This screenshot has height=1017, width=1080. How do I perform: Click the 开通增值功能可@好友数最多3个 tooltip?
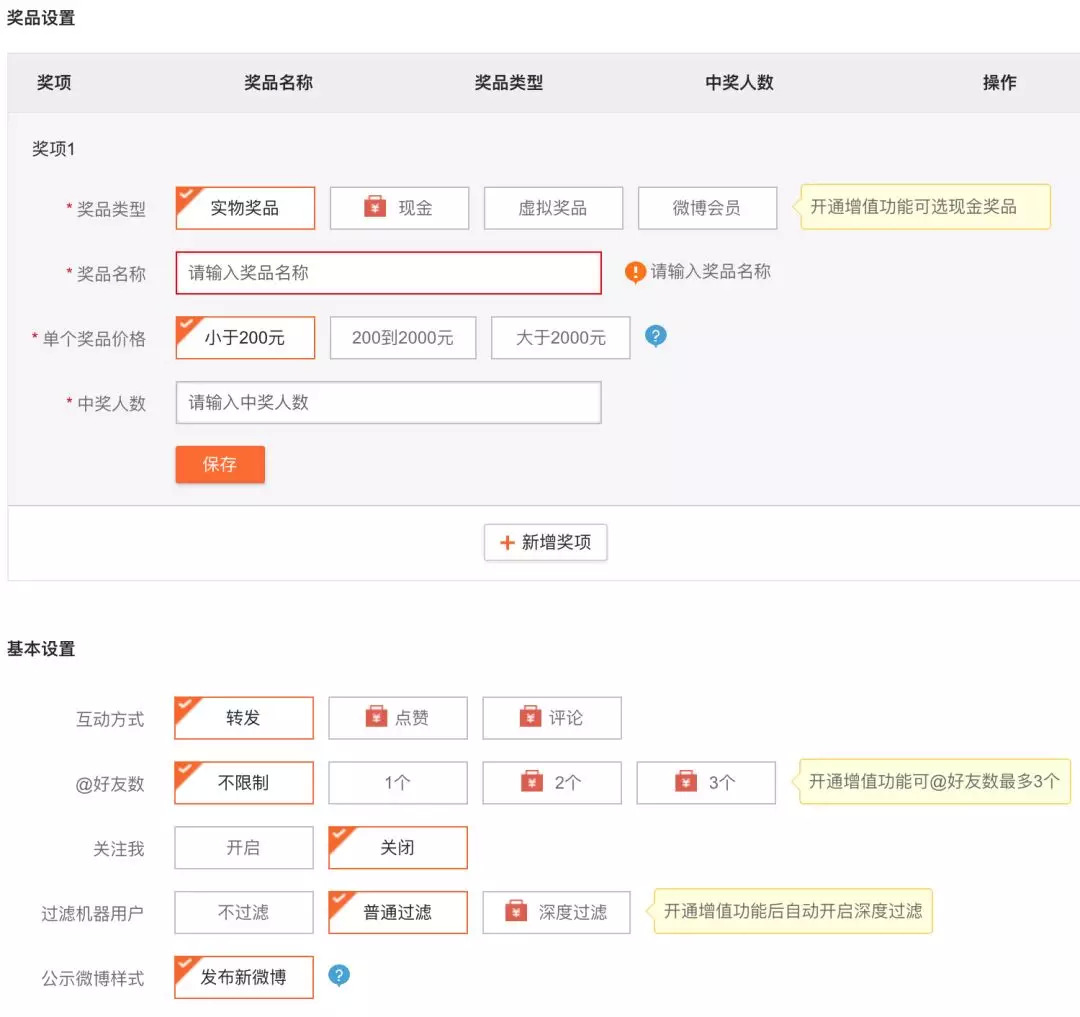coord(933,782)
